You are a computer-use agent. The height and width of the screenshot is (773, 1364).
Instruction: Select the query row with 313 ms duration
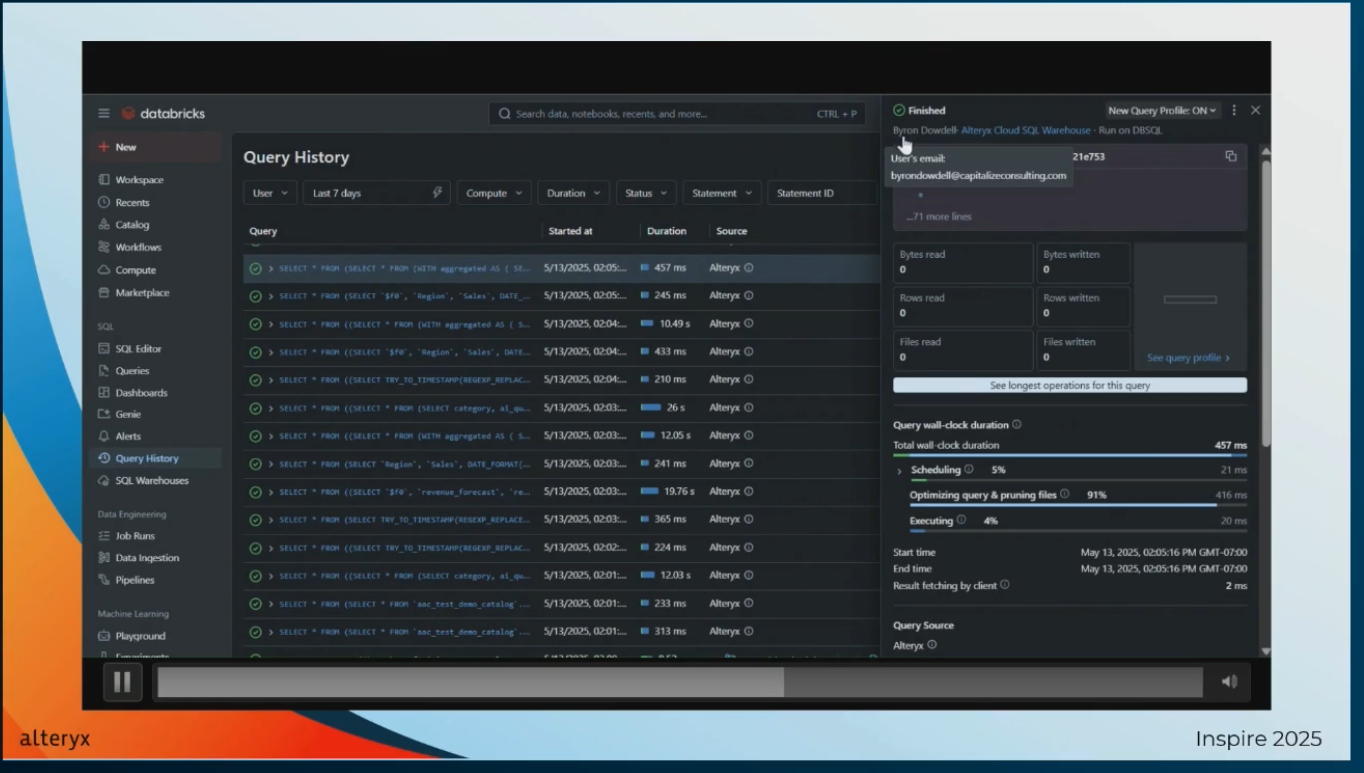(x=561, y=632)
